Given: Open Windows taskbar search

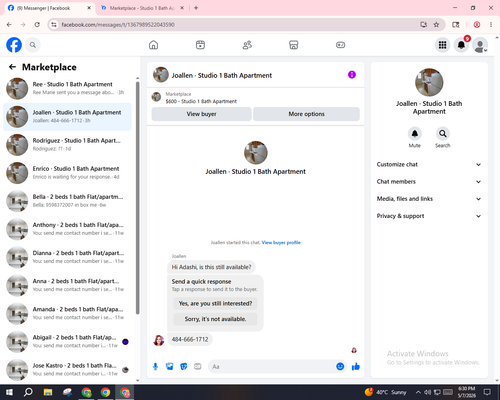Looking at the screenshot, I should click(x=28, y=392).
